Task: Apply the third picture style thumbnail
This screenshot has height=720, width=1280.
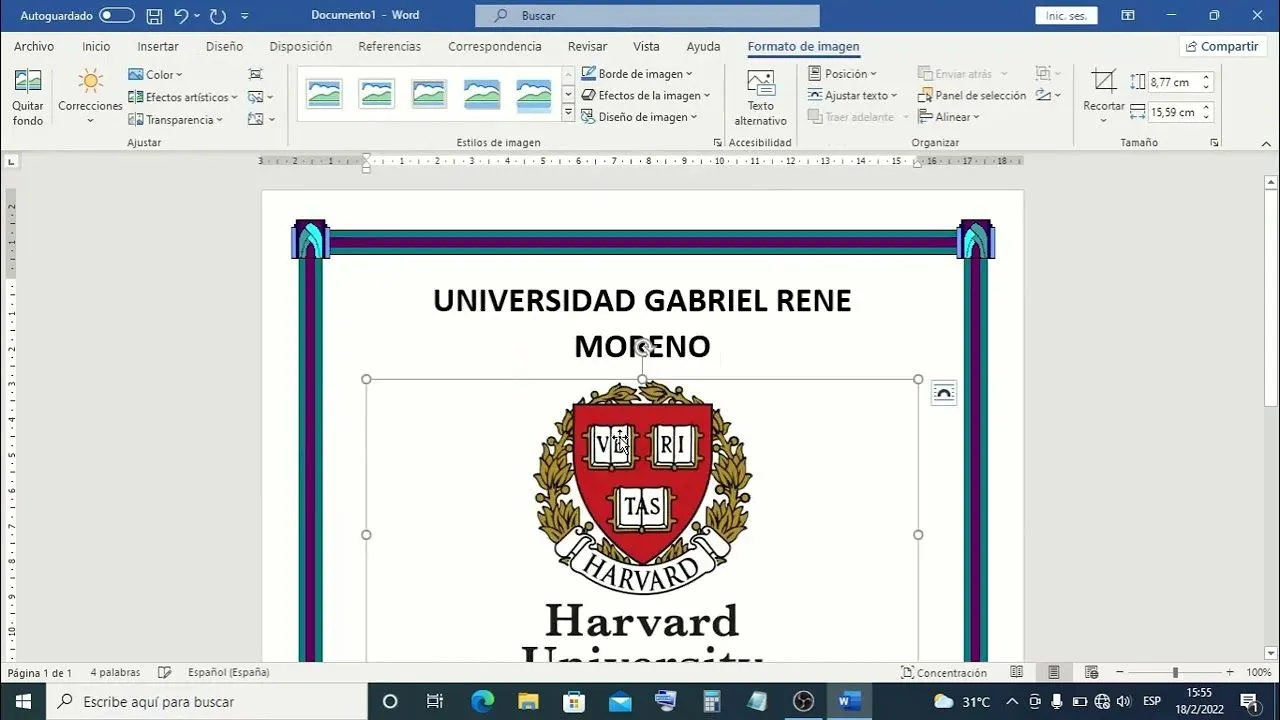Action: pos(429,94)
